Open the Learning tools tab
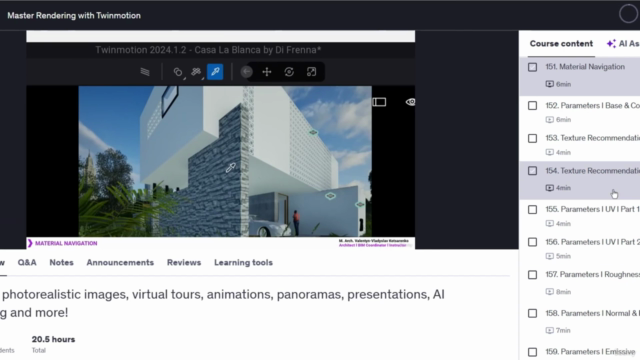The width and height of the screenshot is (640, 360). 243,262
